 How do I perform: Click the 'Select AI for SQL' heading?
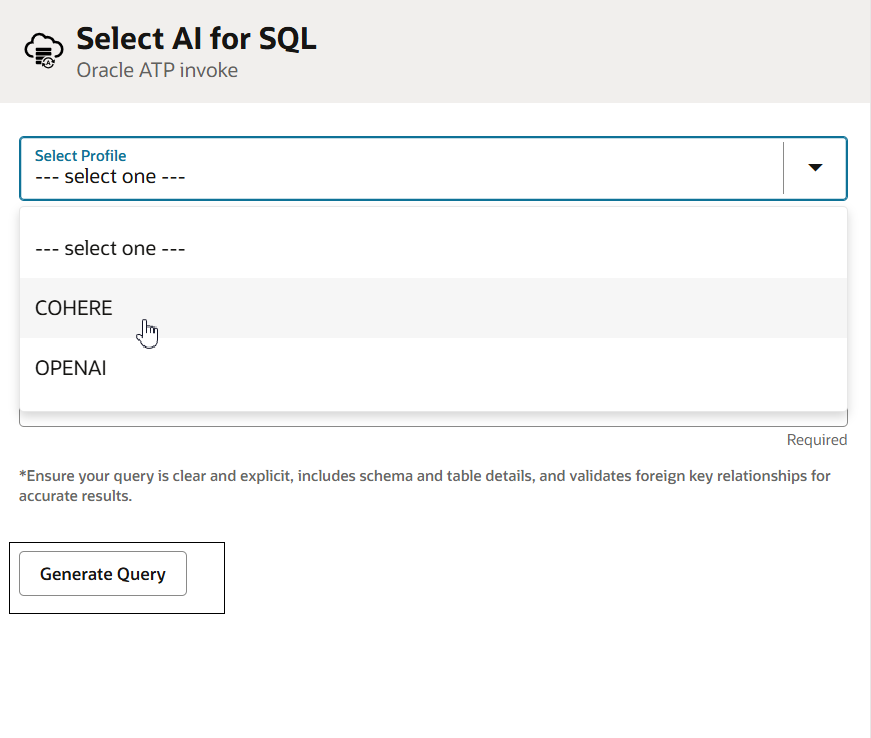pos(196,39)
